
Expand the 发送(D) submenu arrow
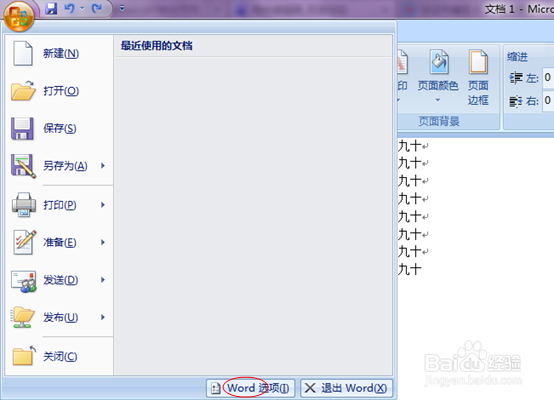click(103, 280)
